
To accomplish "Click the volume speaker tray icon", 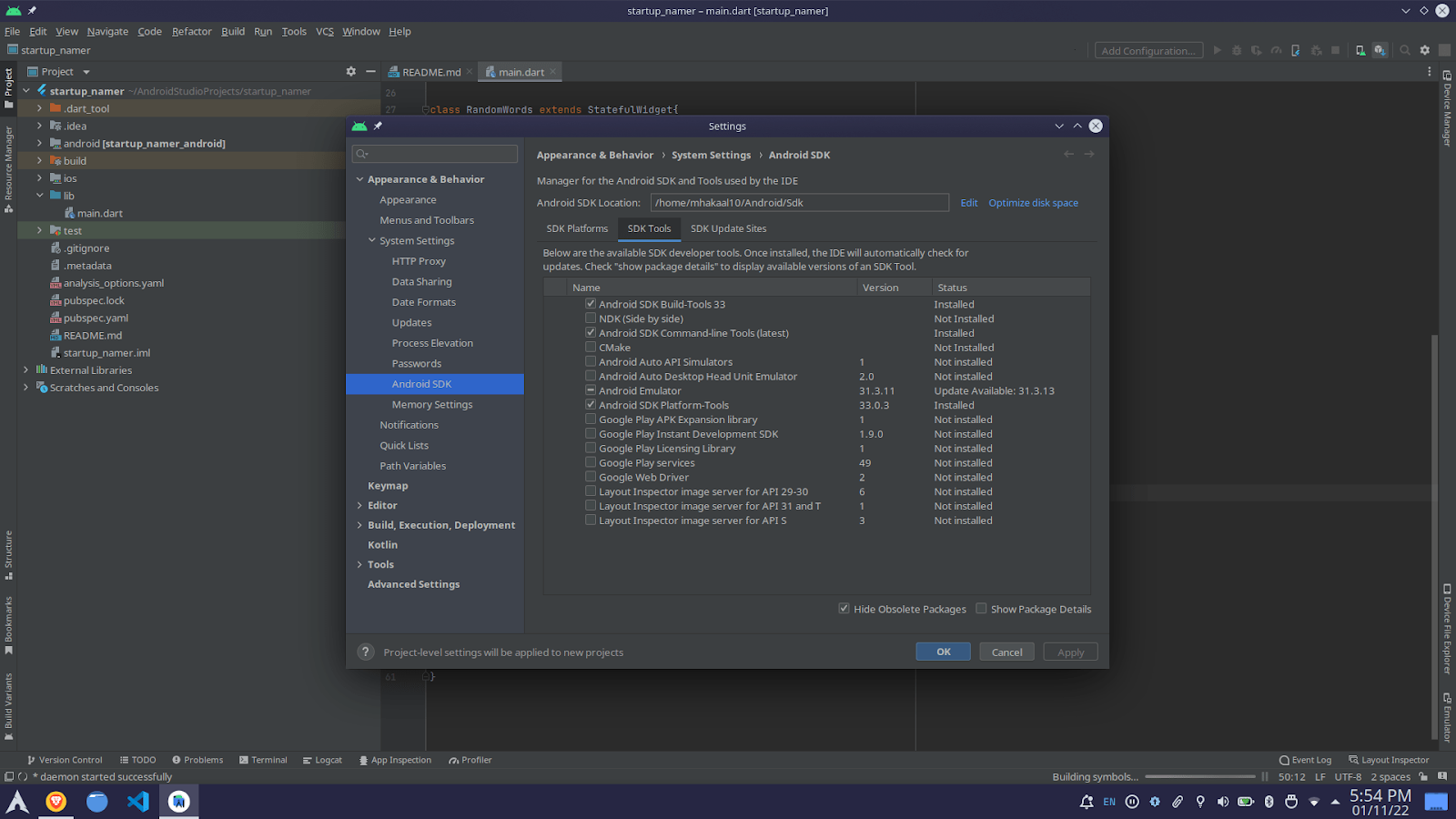I will point(1223,802).
